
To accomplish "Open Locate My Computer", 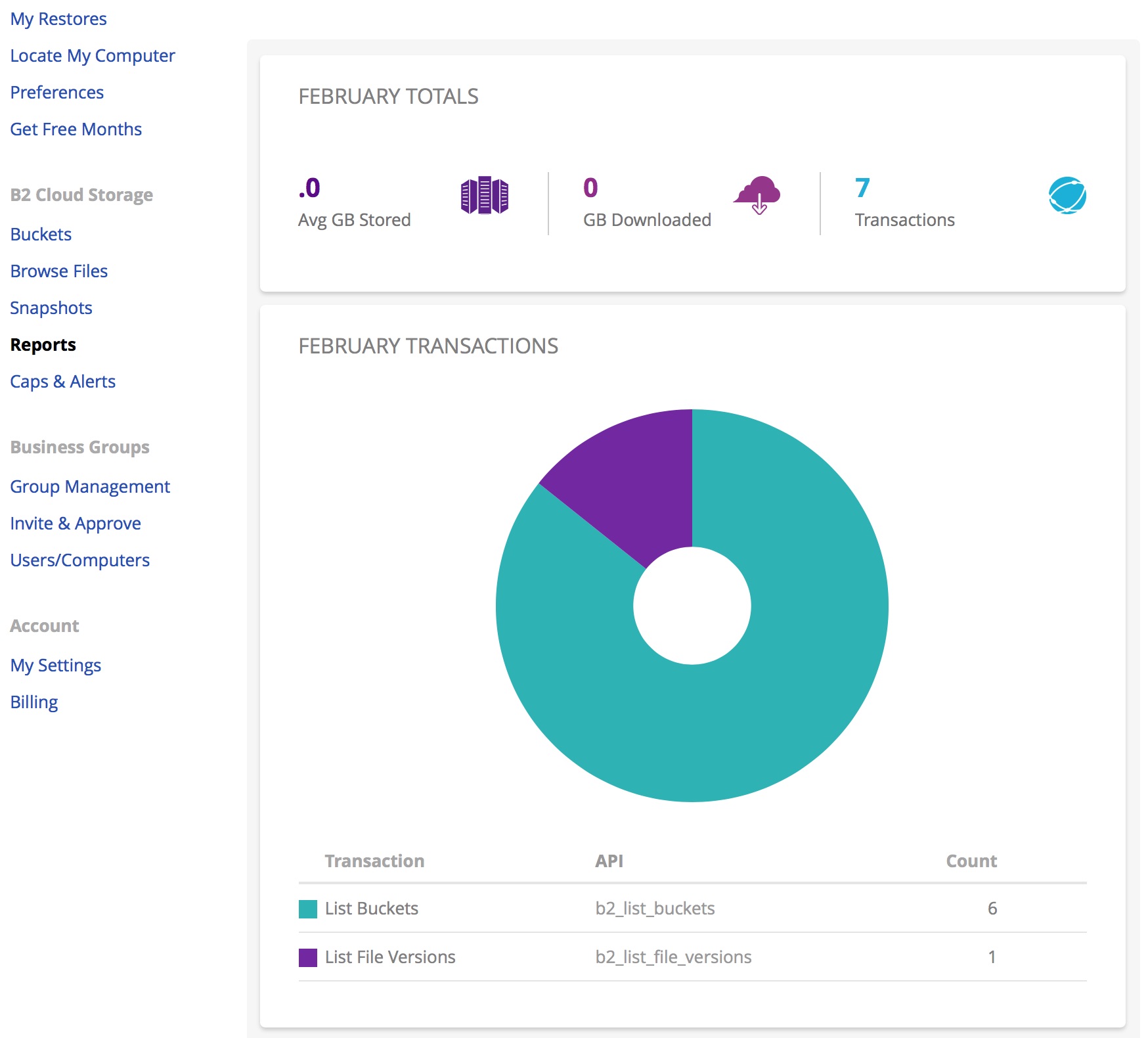I will point(93,56).
